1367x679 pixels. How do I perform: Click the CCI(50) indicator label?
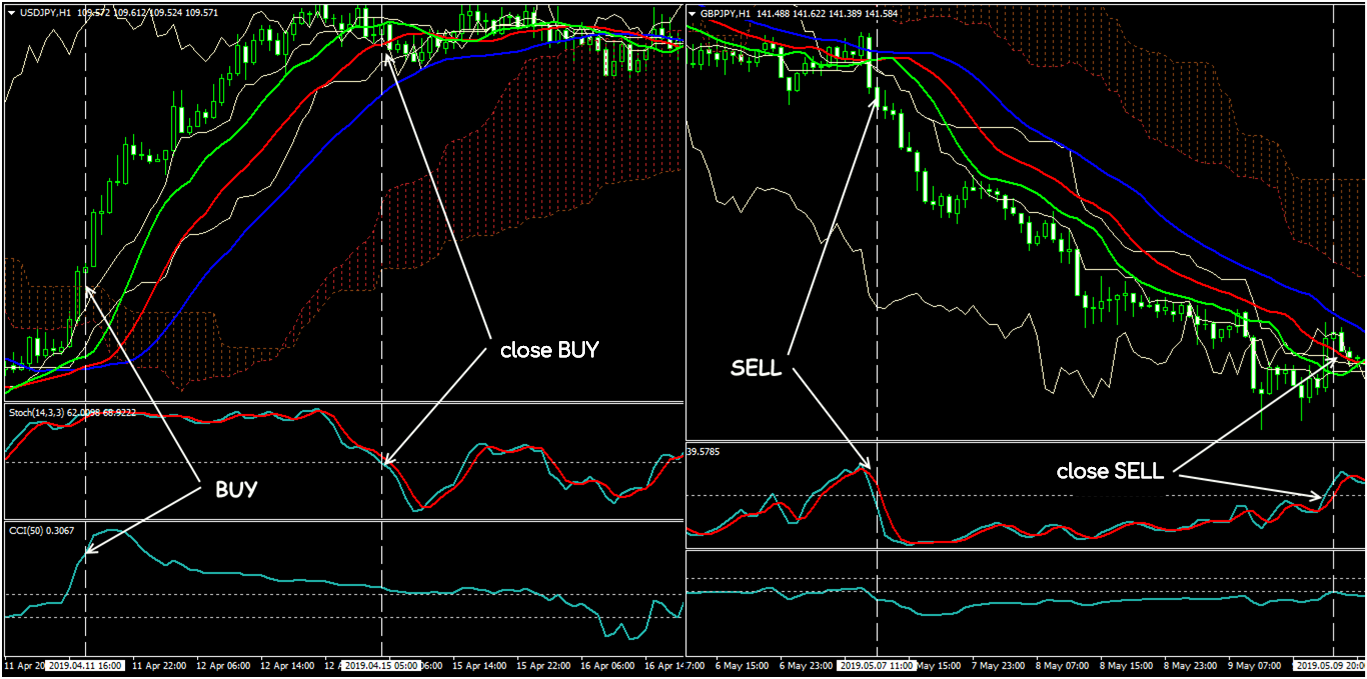[x=27, y=529]
